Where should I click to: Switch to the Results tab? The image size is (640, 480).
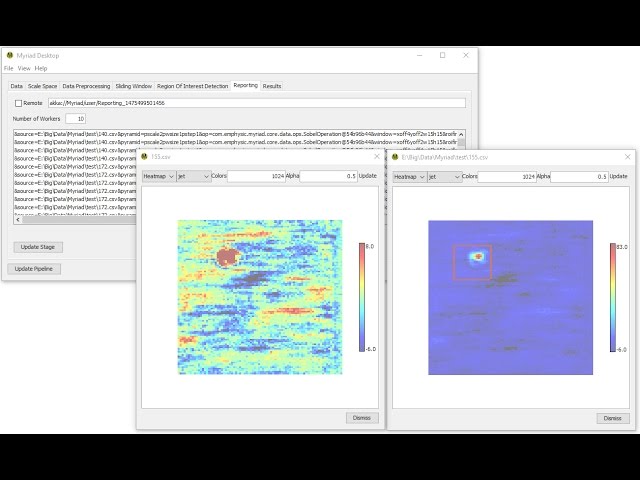(272, 86)
